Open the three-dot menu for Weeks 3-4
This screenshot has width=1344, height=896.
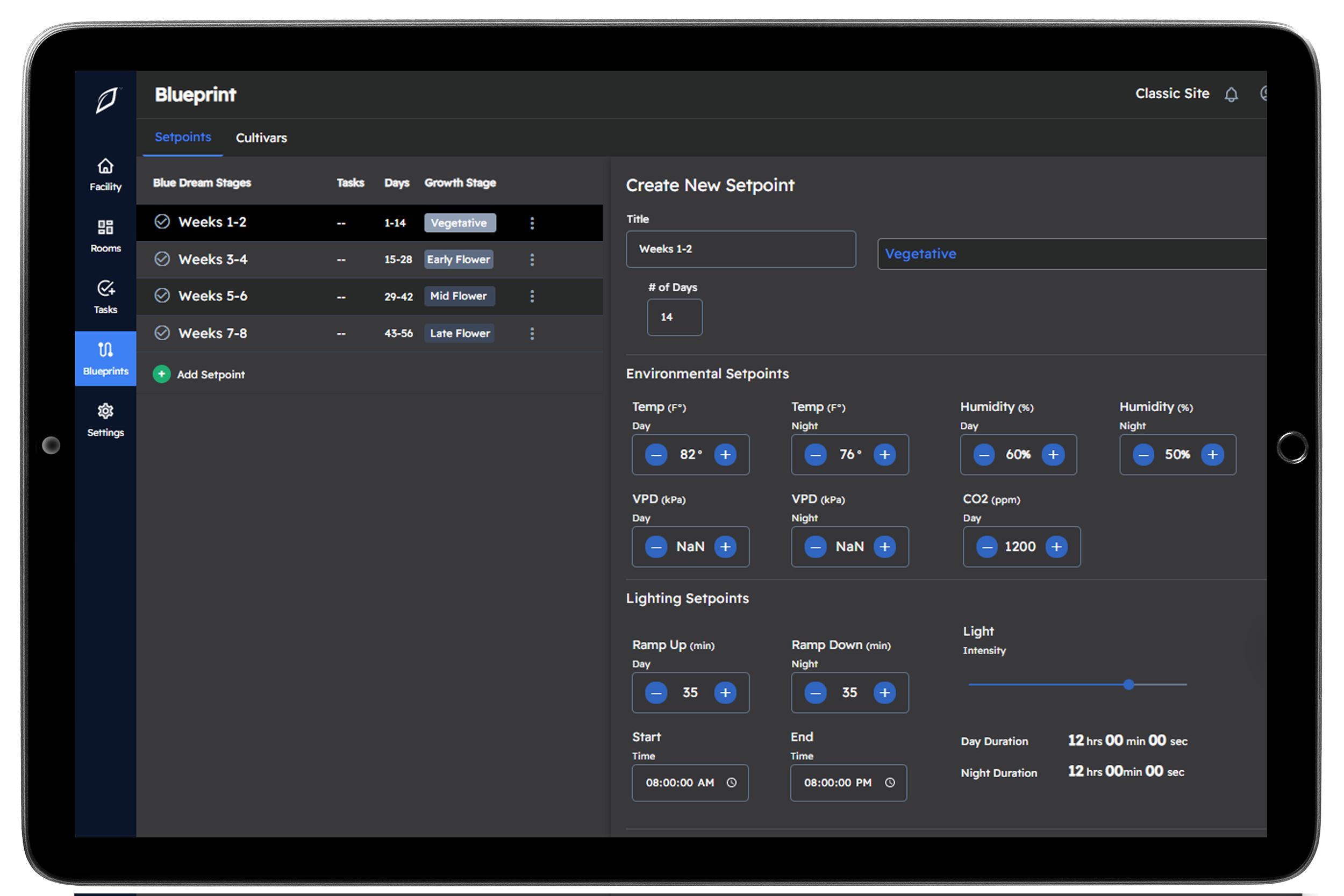click(x=532, y=260)
